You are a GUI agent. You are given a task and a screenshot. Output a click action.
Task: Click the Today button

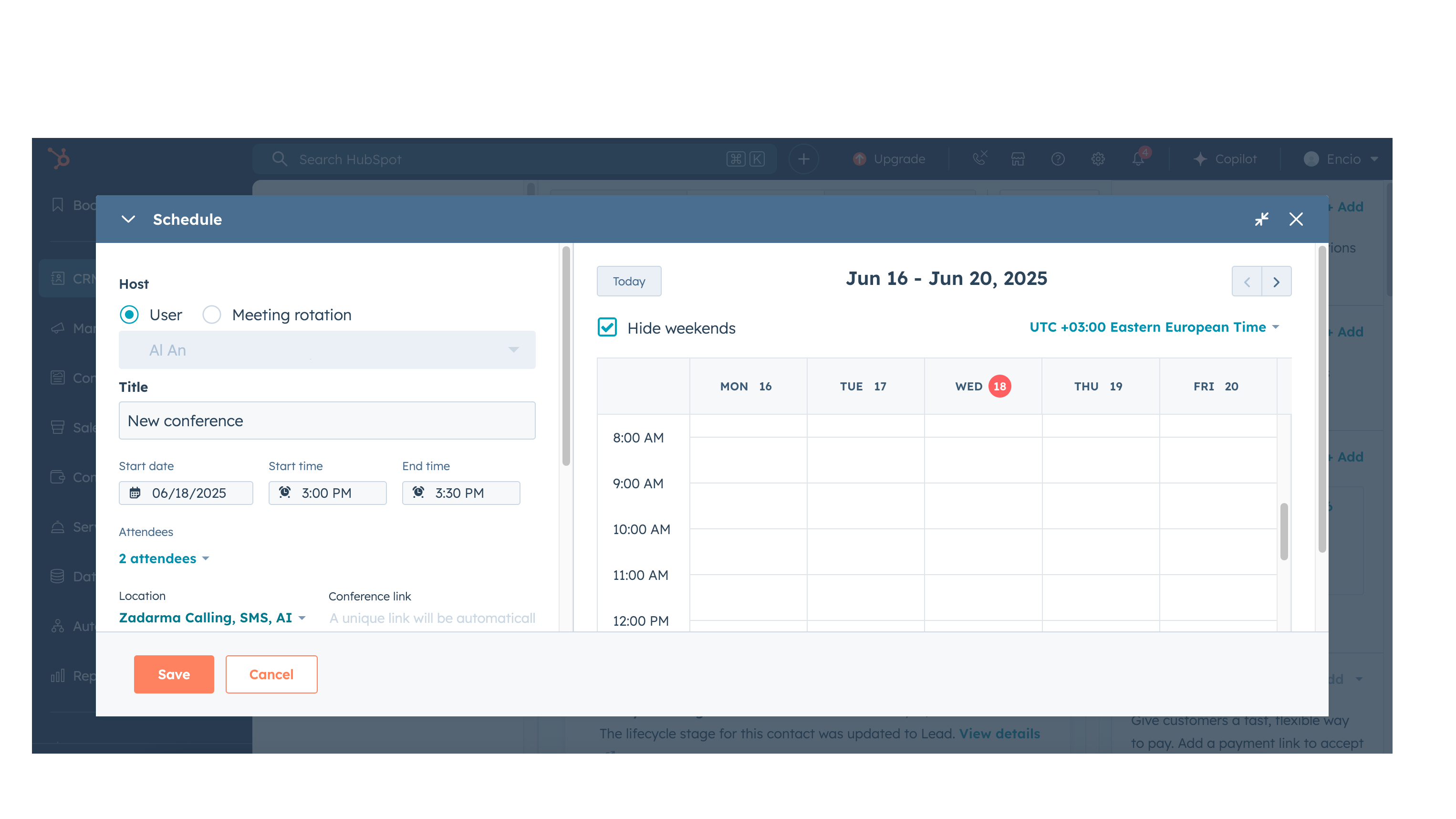pyautogui.click(x=628, y=281)
